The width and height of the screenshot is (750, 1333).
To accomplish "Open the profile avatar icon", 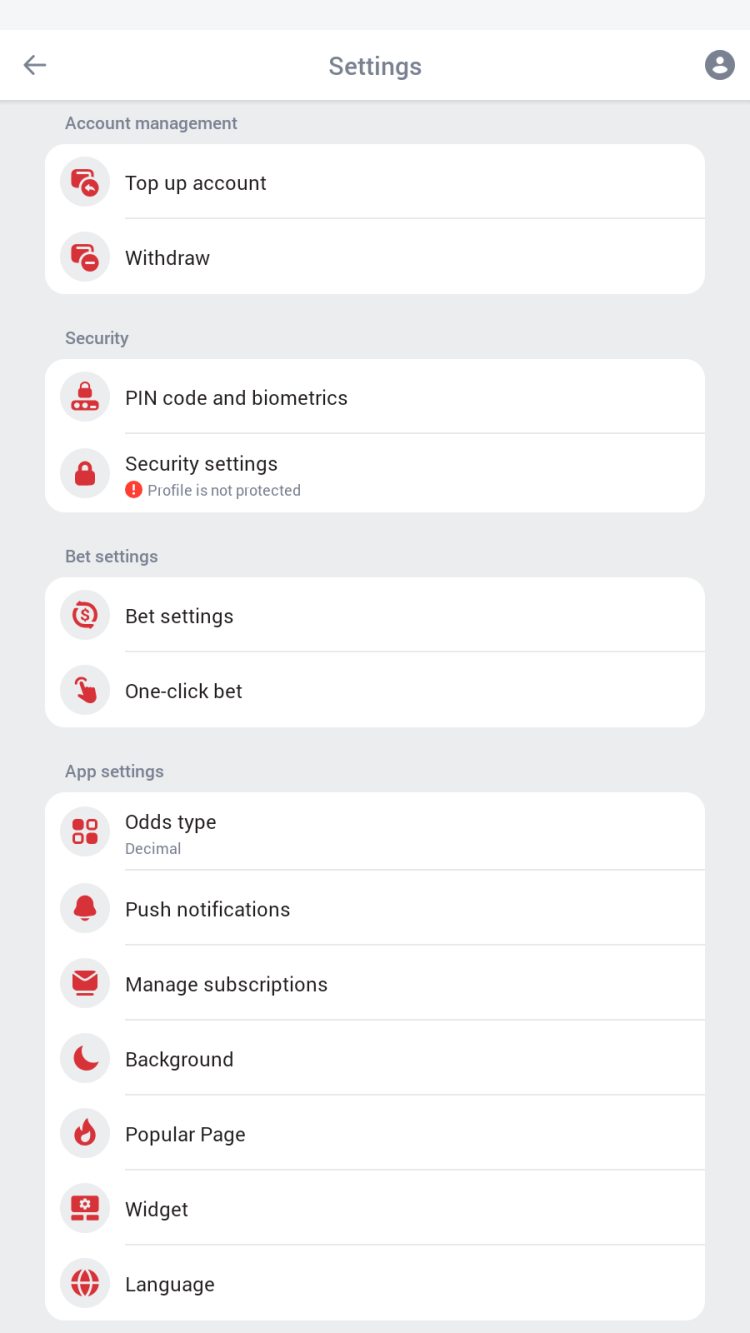I will click(x=719, y=66).
